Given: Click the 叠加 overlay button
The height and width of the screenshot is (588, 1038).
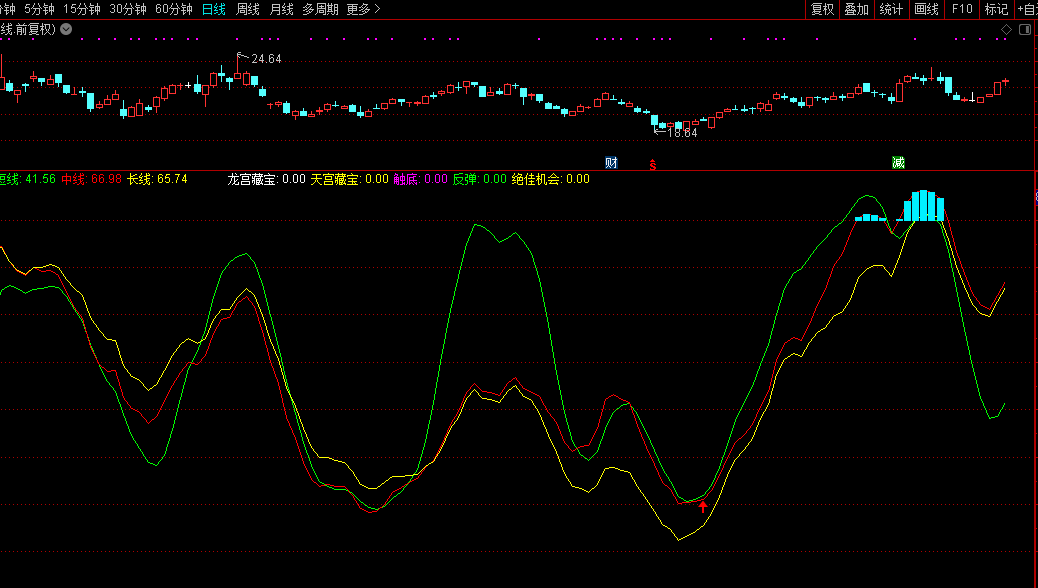Looking at the screenshot, I should (856, 9).
